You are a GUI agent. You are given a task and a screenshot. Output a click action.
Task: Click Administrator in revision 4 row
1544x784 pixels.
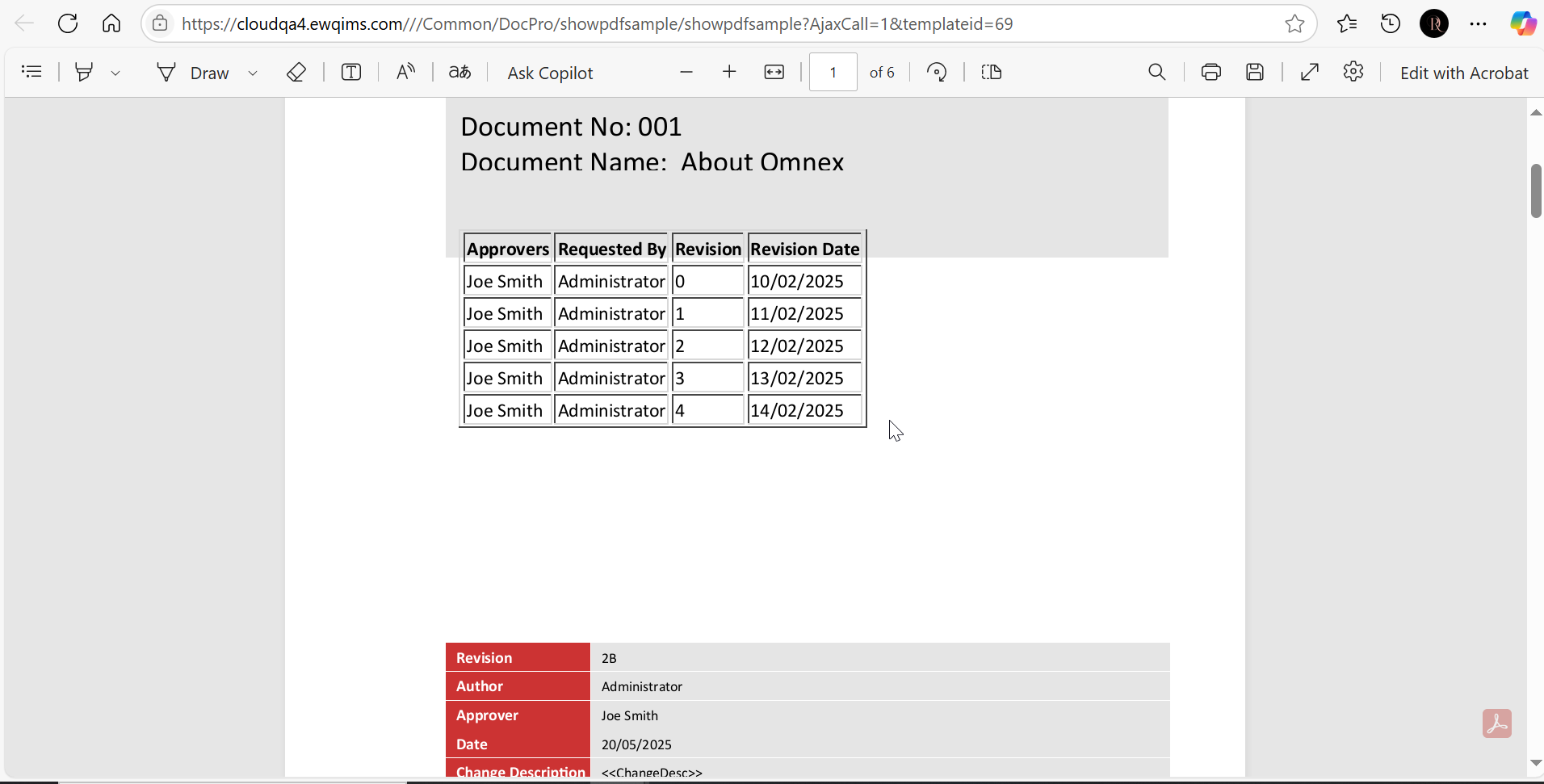click(x=611, y=410)
